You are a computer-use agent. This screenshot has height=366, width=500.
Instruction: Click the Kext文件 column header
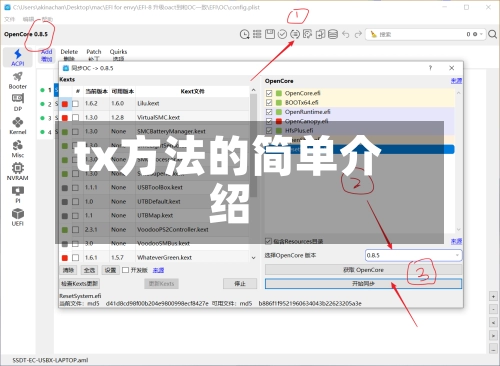pyautogui.click(x=192, y=91)
